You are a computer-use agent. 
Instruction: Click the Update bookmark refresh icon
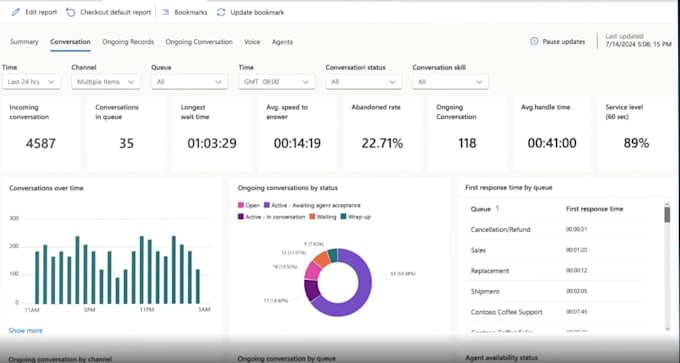coord(221,12)
